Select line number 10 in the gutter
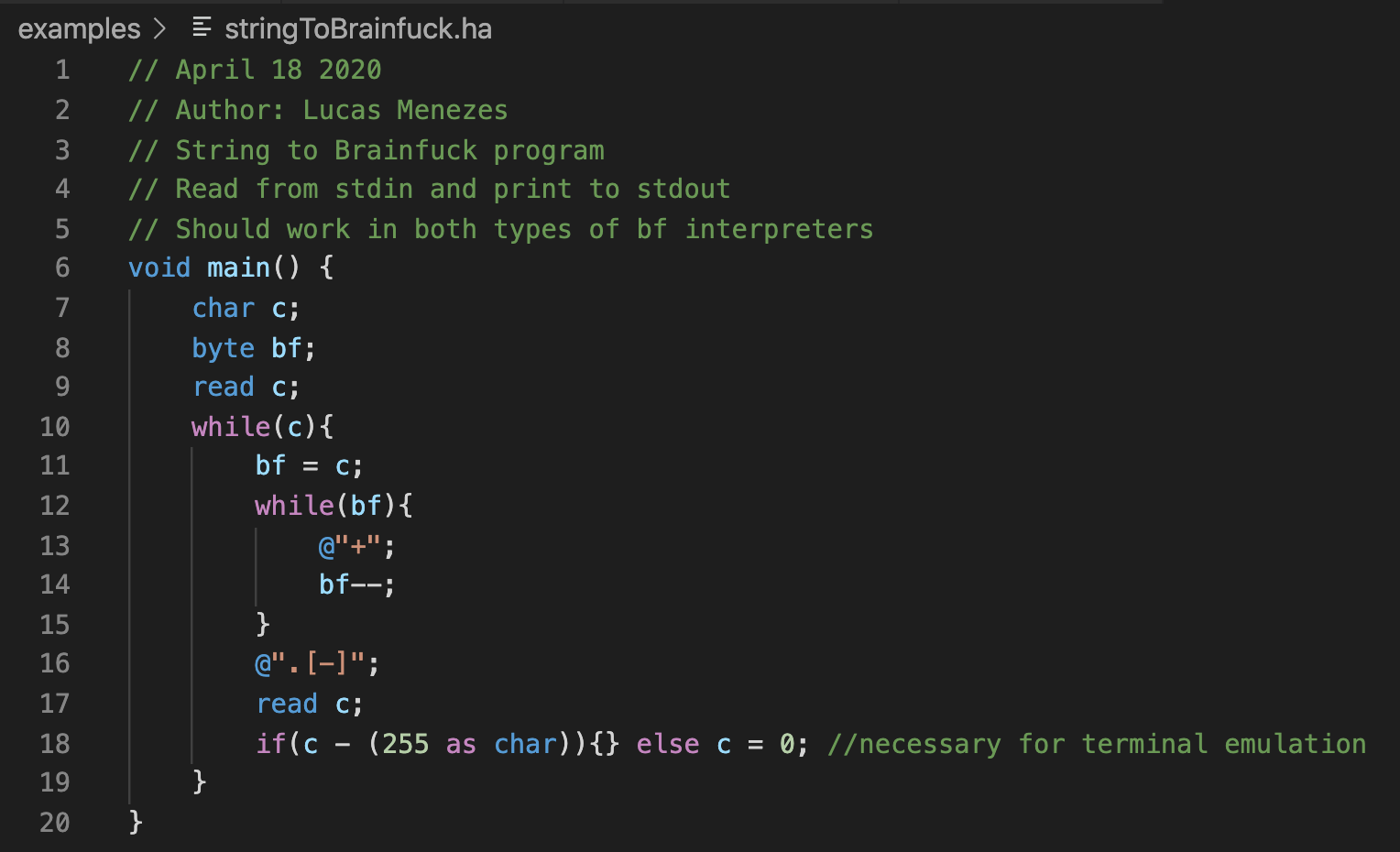This screenshot has height=852, width=1400. point(55,427)
